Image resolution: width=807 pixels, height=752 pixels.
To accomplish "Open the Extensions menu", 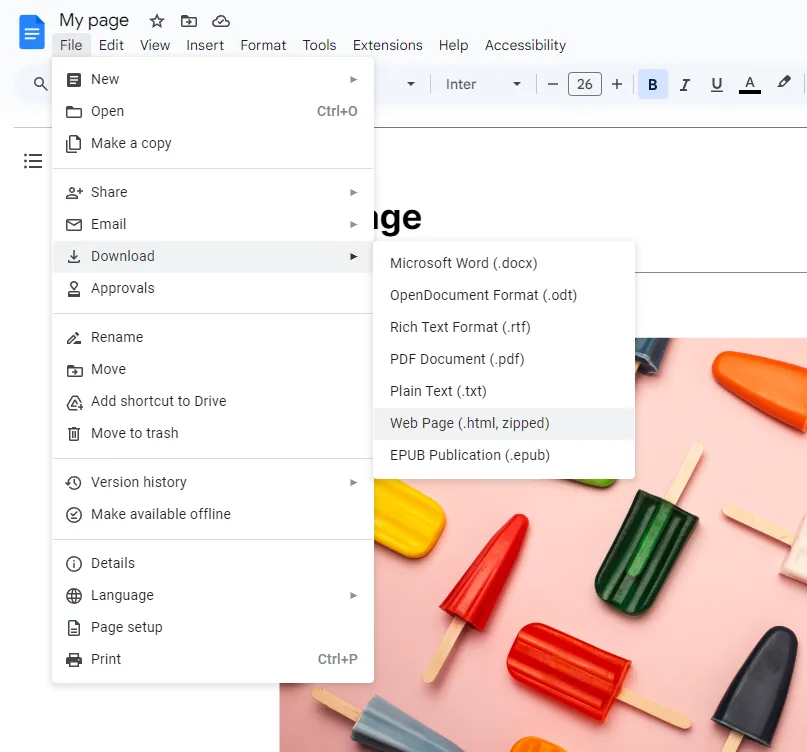I will pos(387,45).
